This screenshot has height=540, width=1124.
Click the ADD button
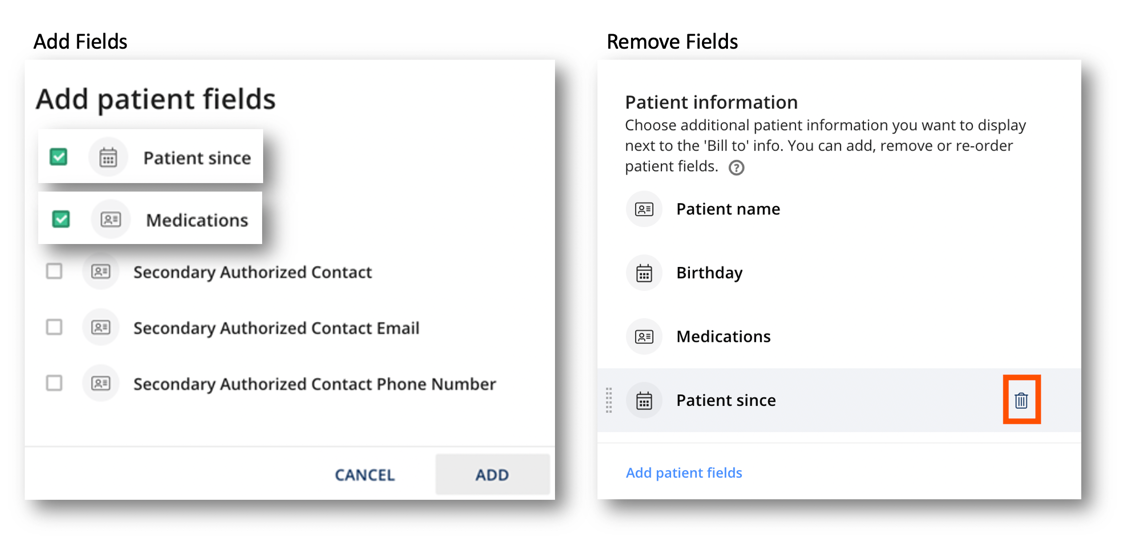(492, 475)
